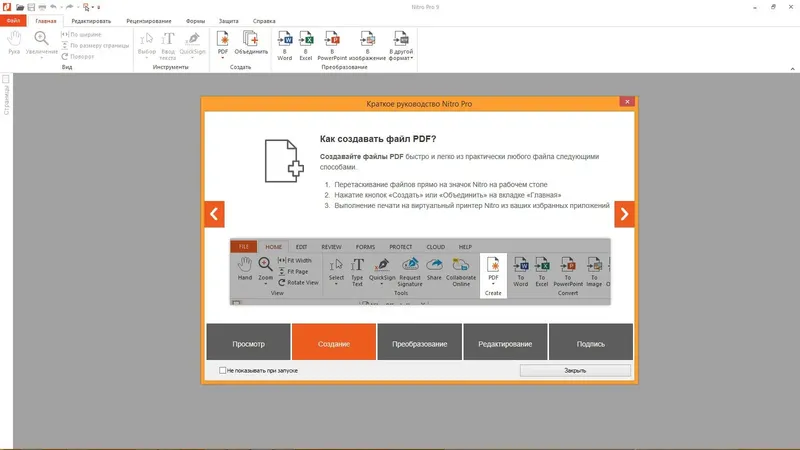Click the Закрыть button in the guide
This screenshot has width=800, height=450.
pos(576,370)
